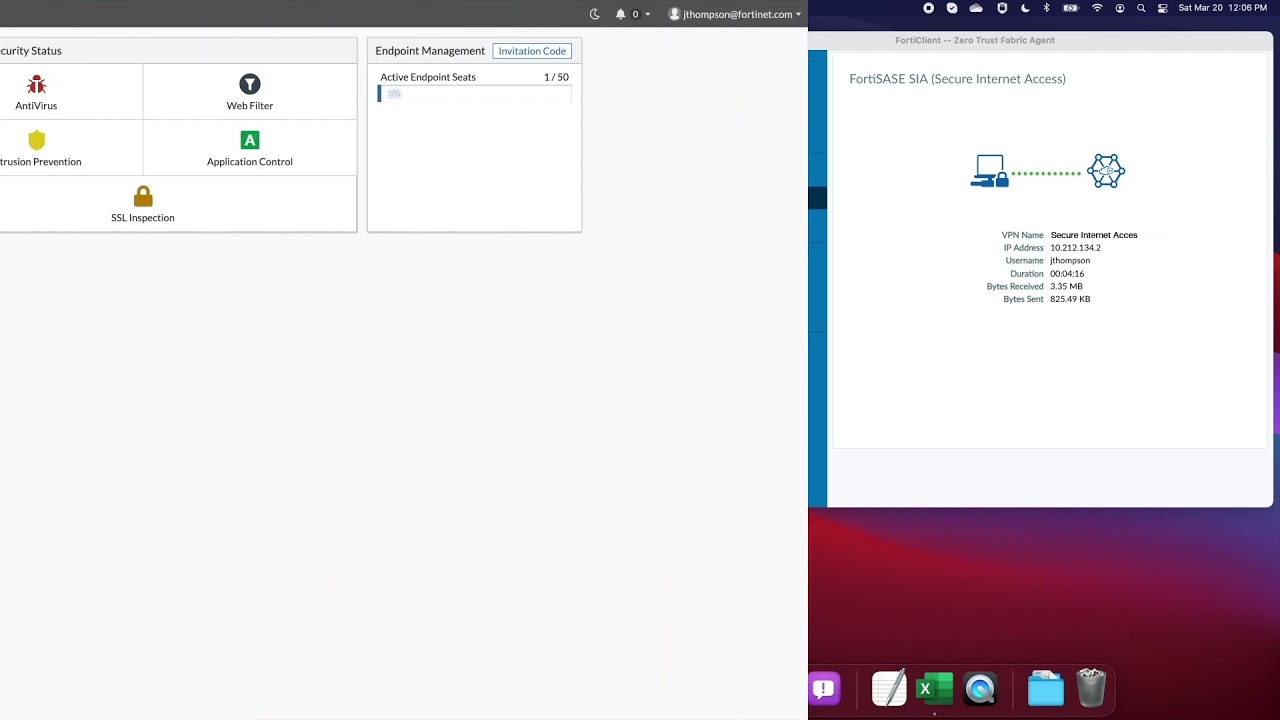Click the 1 / 50 seat count
The image size is (1280, 720).
pyautogui.click(x=556, y=77)
